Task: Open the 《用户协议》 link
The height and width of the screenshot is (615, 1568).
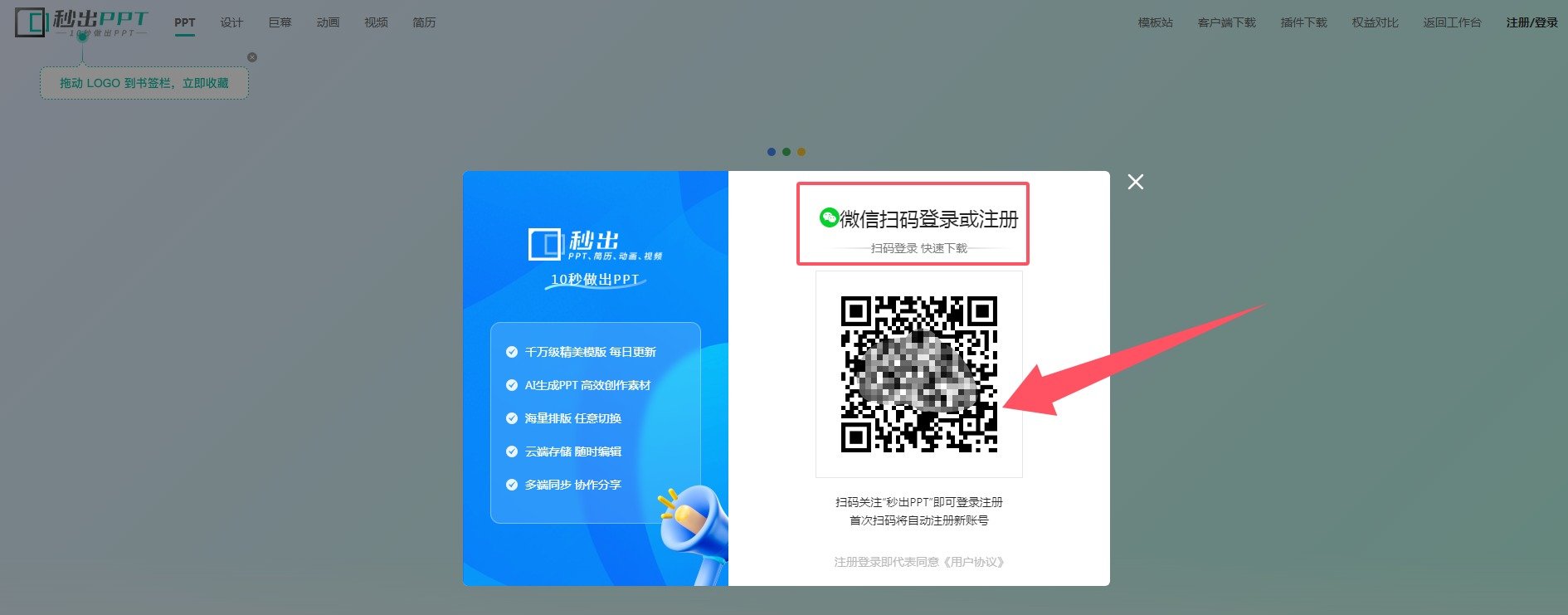Action: (974, 562)
